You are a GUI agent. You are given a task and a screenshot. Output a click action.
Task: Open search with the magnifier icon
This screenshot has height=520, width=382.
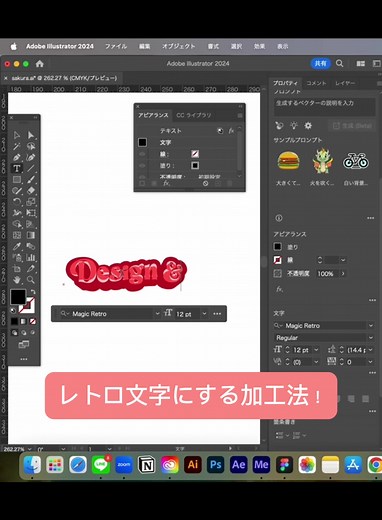(339, 63)
